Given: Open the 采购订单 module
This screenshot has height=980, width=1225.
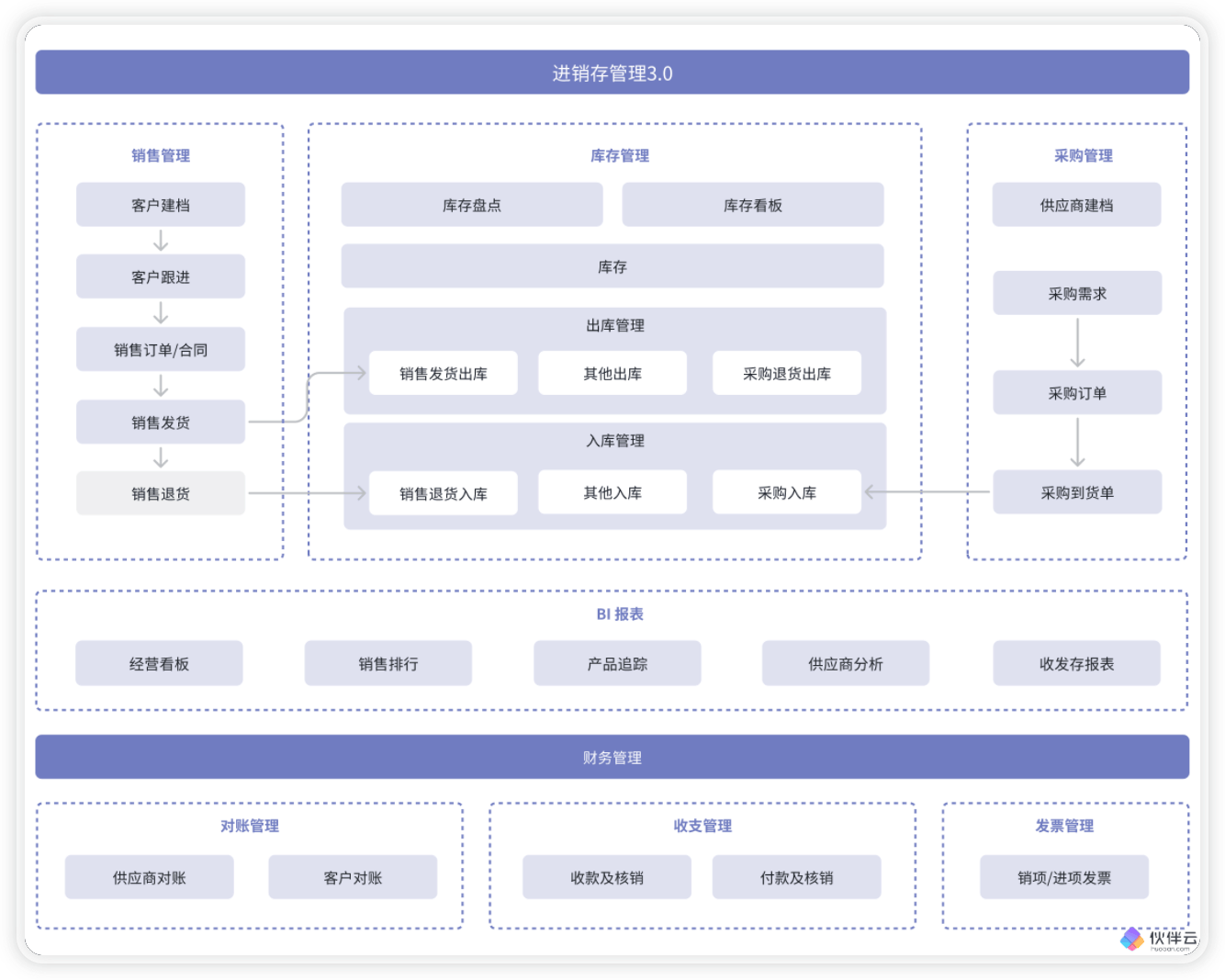Looking at the screenshot, I should (1077, 392).
